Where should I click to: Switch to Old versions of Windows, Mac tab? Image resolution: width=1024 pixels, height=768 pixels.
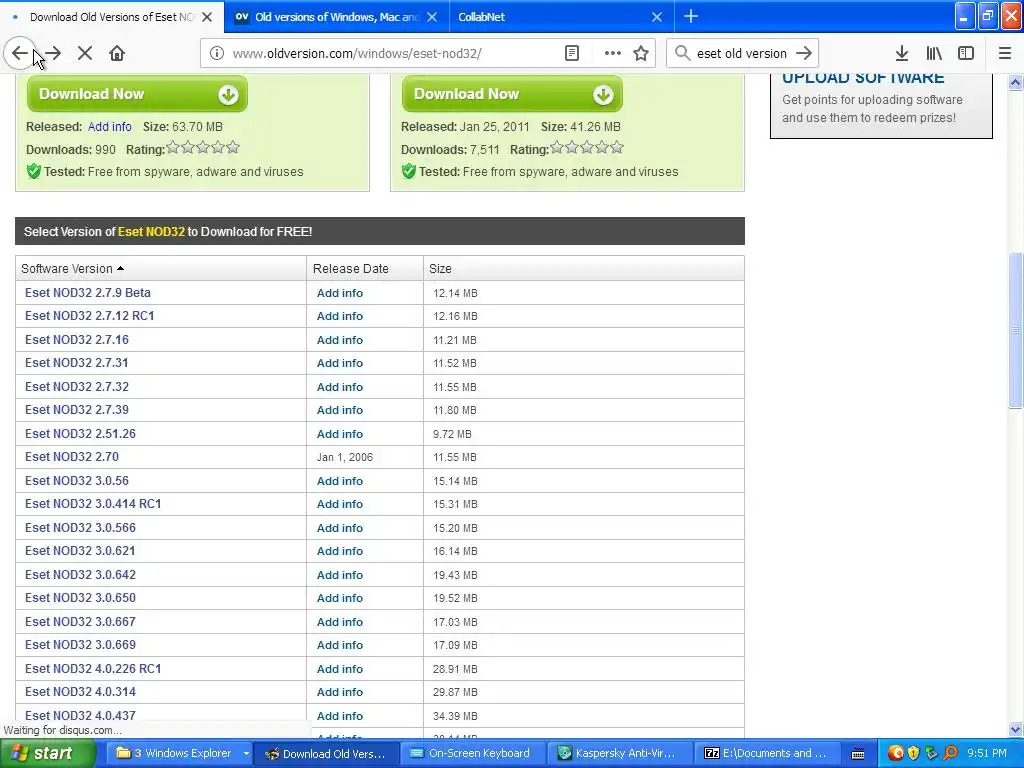(x=336, y=17)
